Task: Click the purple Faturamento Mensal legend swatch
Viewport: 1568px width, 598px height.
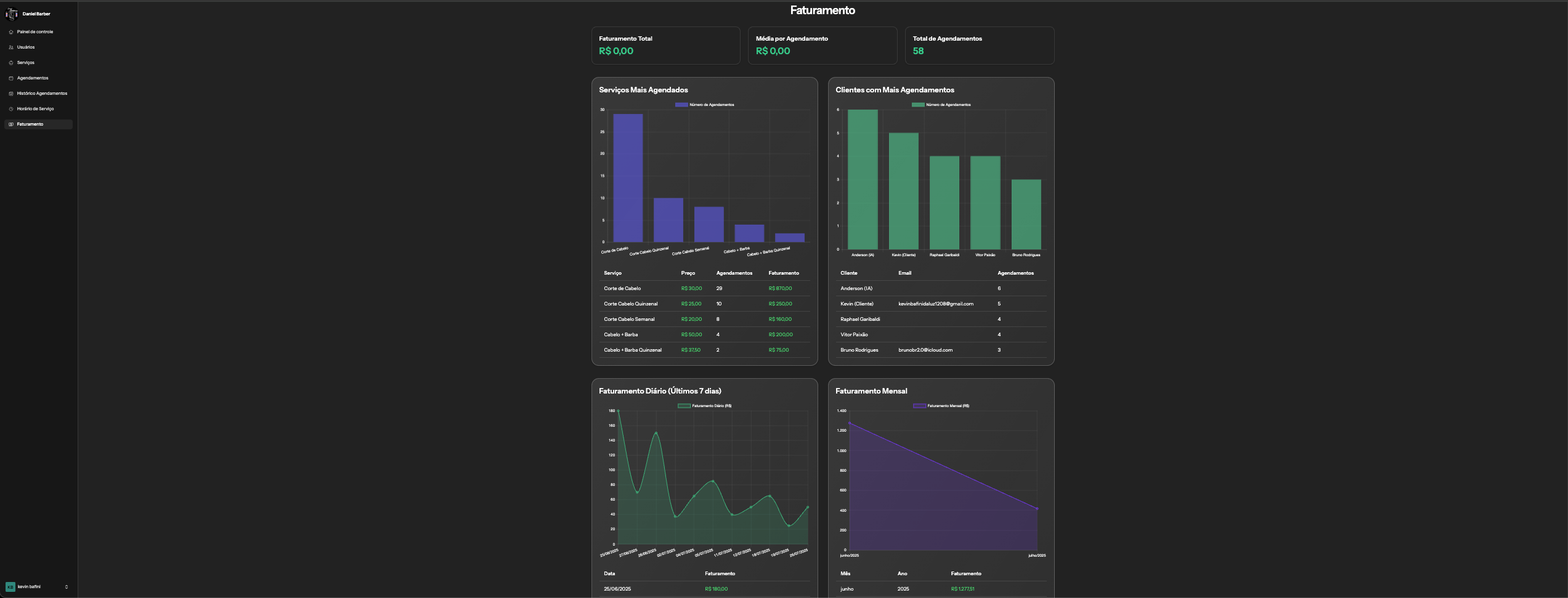Action: [x=919, y=406]
